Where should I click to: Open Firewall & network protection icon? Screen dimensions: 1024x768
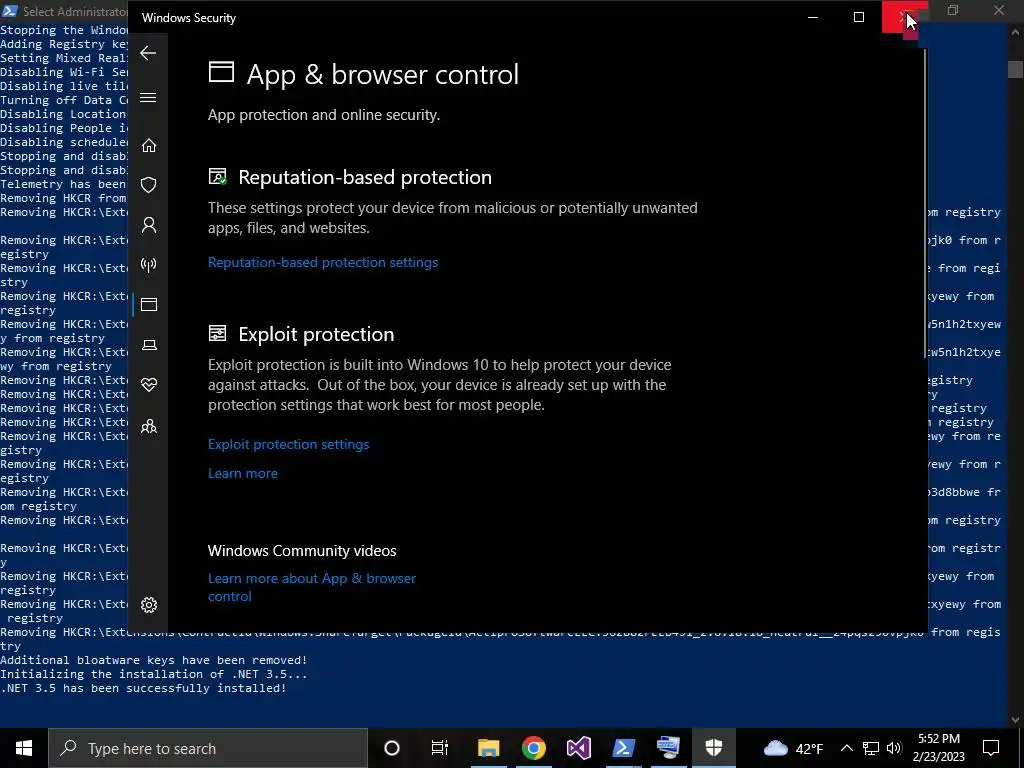[x=149, y=265]
